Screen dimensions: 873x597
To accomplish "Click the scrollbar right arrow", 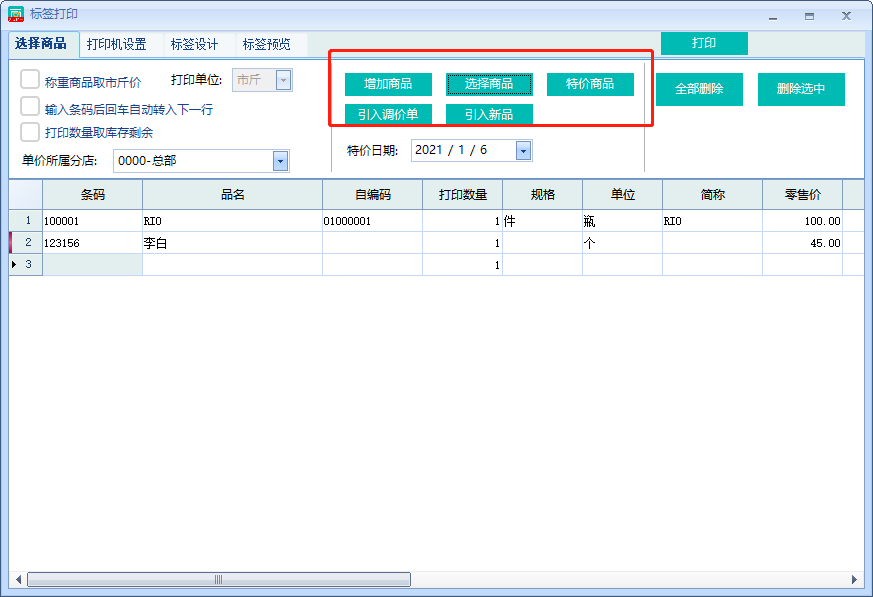I will tap(855, 580).
